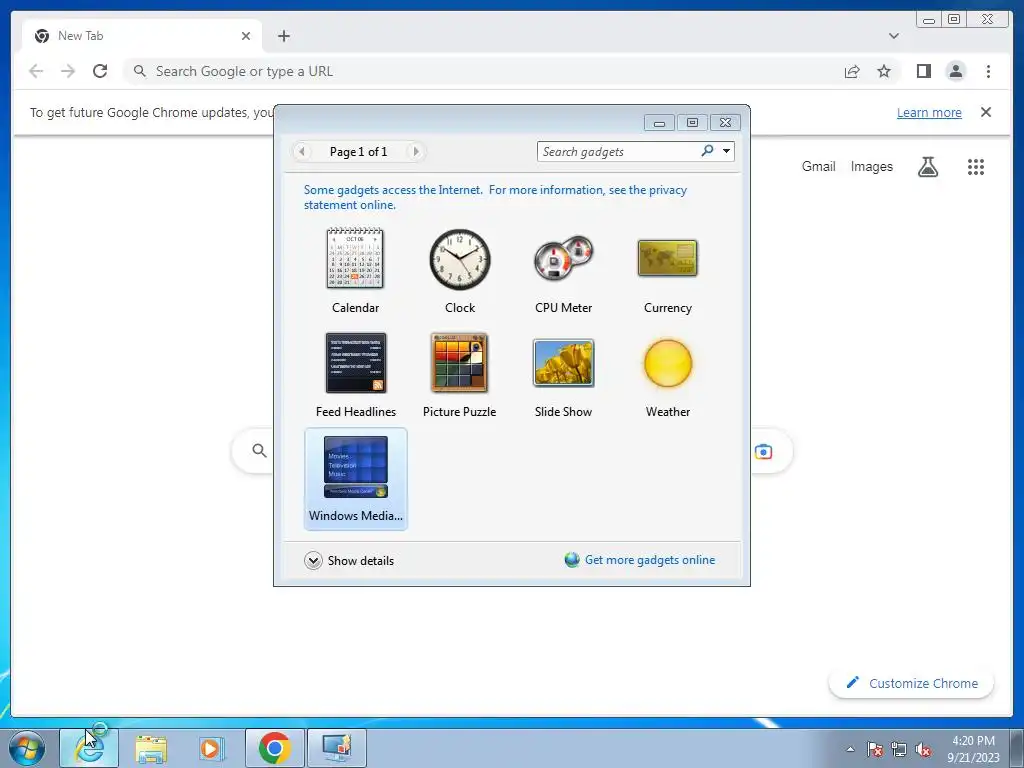Click the share this page icon in Chrome
The width and height of the screenshot is (1024, 768).
(x=852, y=71)
